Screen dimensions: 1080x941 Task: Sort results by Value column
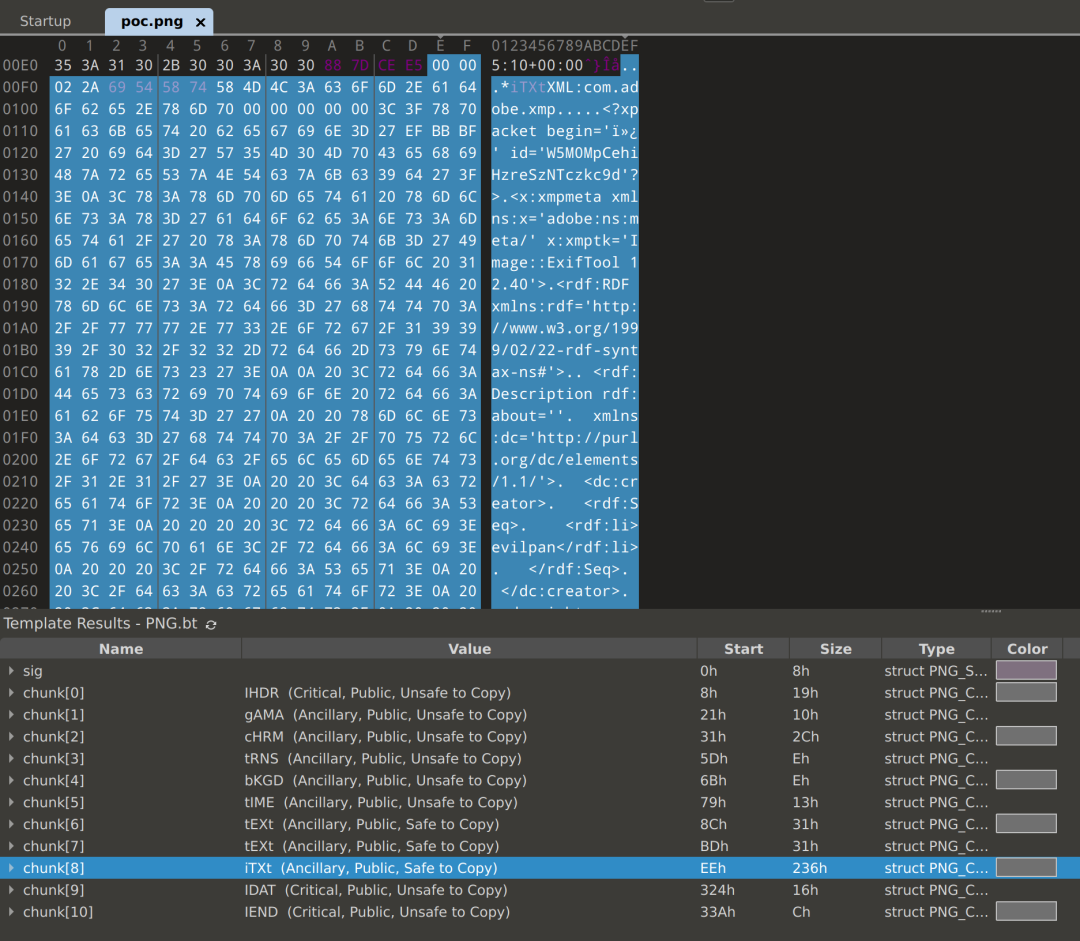[469, 649]
